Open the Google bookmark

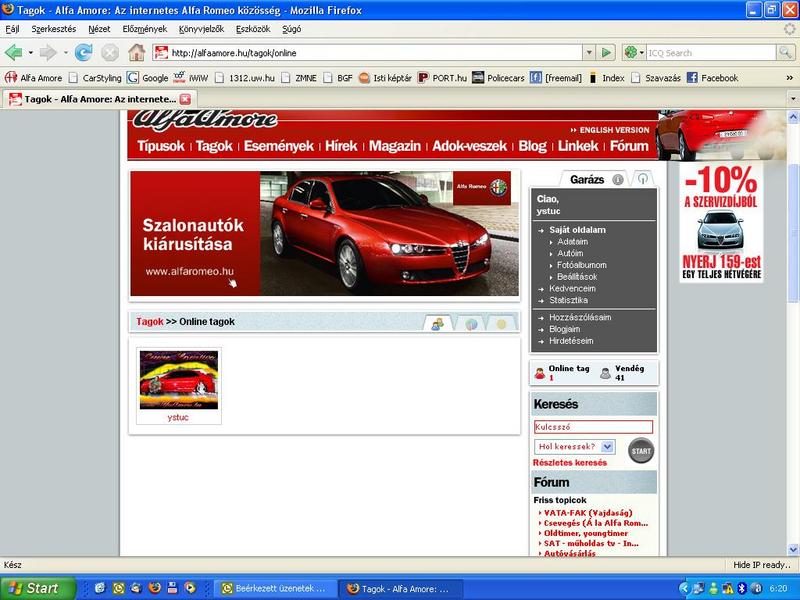pyautogui.click(x=147, y=78)
